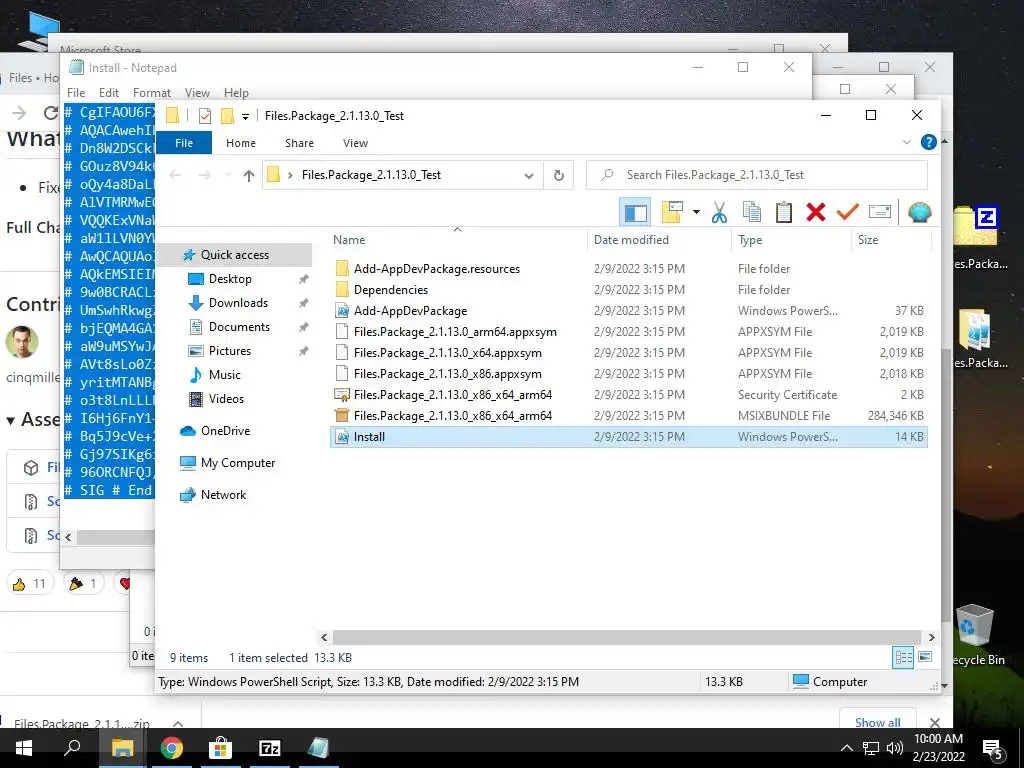Open Notepad Help menu

pos(236,93)
